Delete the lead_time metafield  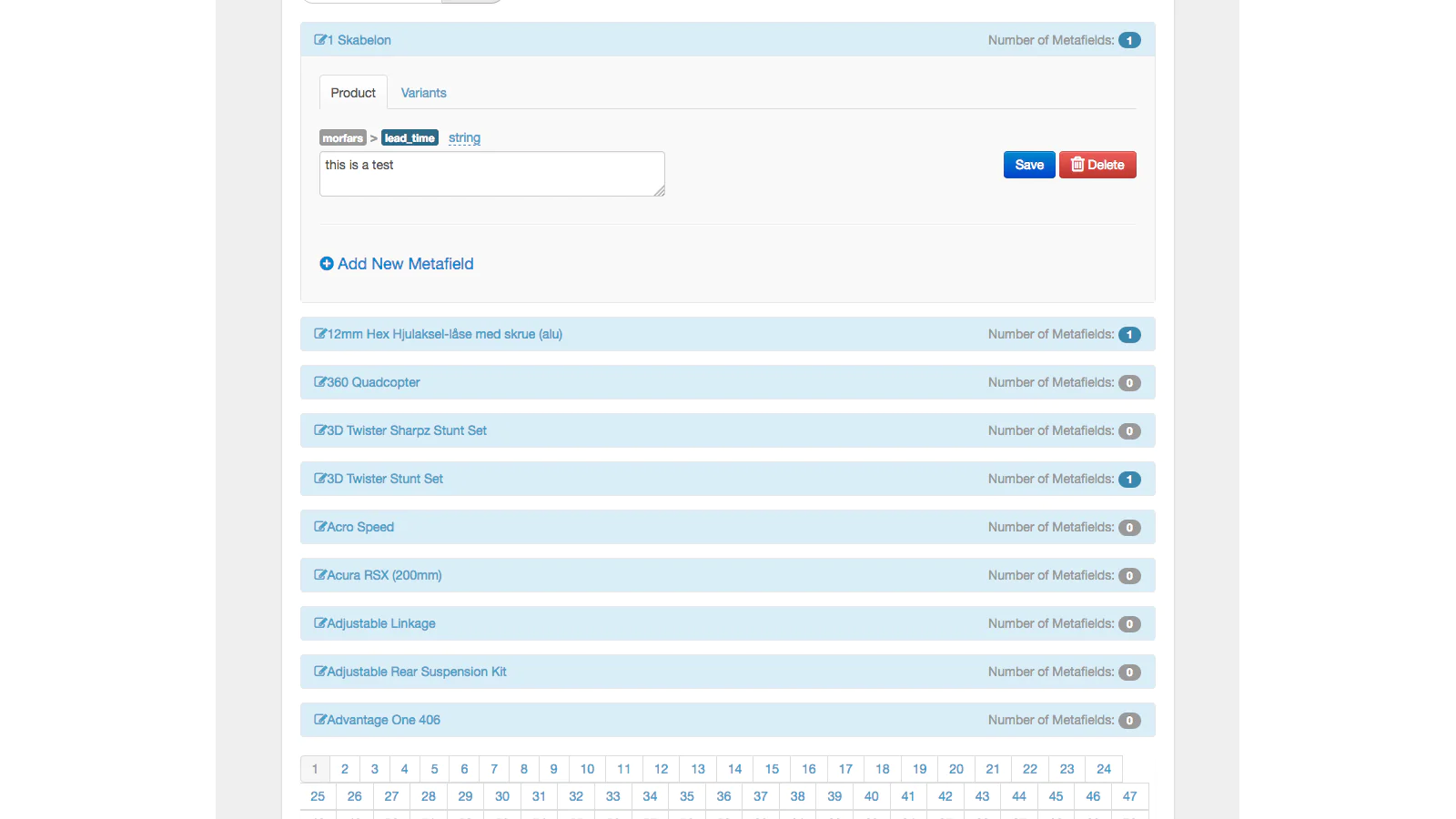pyautogui.click(x=1097, y=165)
